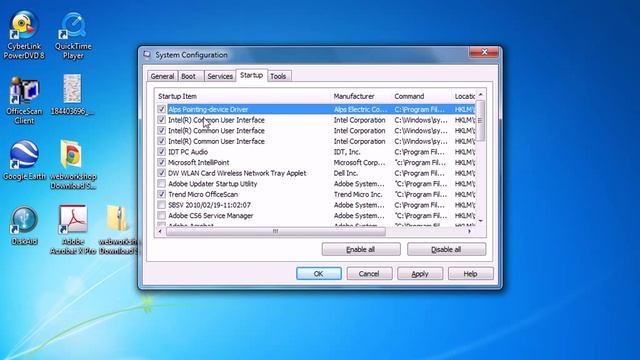
Task: Click vertical scrollbar down arrow
Action: coord(480,221)
